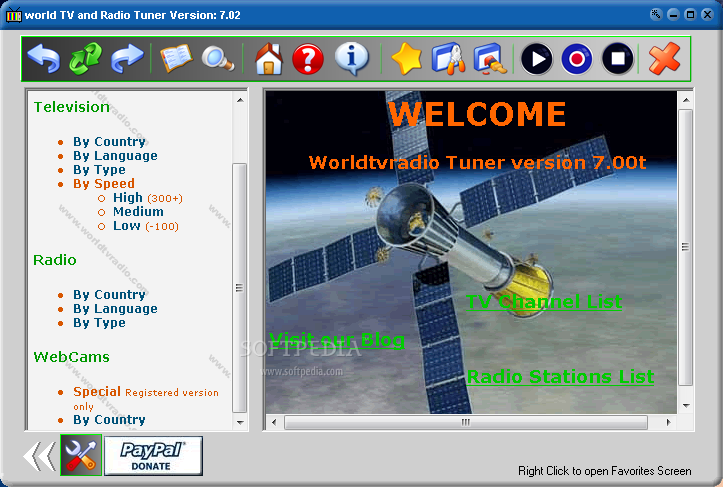Open settings wrench and screwdriver icon
723x487 pixels.
click(81, 455)
